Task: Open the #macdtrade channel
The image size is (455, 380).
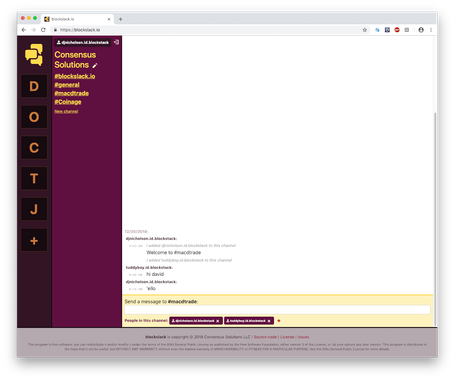Action: click(72, 93)
